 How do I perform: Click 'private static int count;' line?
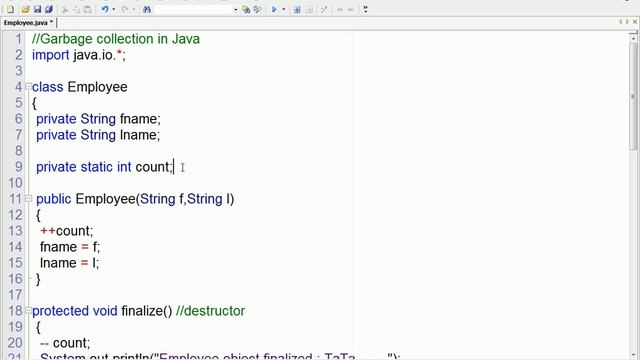[104, 167]
